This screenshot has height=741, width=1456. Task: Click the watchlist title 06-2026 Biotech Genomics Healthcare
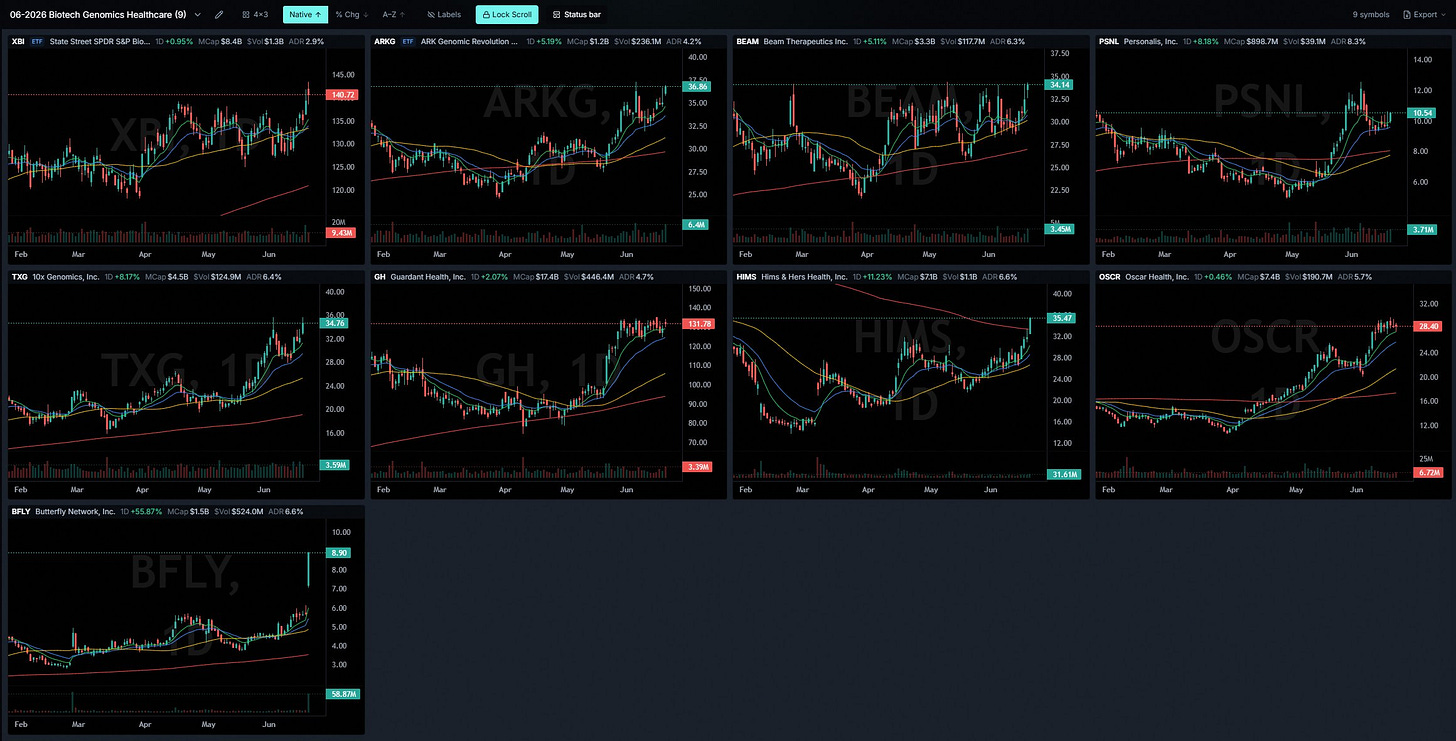97,15
